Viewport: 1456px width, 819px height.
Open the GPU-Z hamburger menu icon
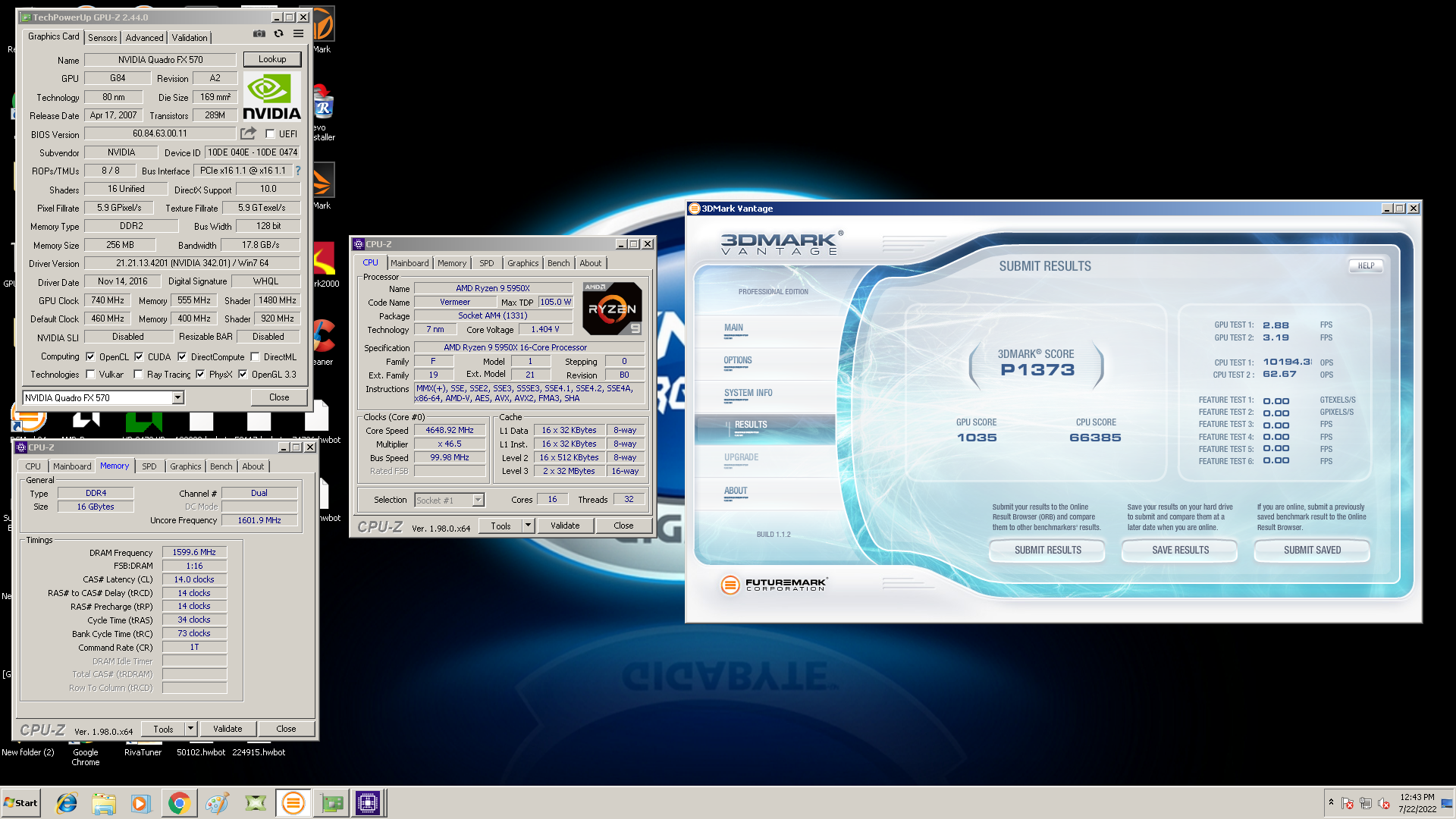click(299, 33)
